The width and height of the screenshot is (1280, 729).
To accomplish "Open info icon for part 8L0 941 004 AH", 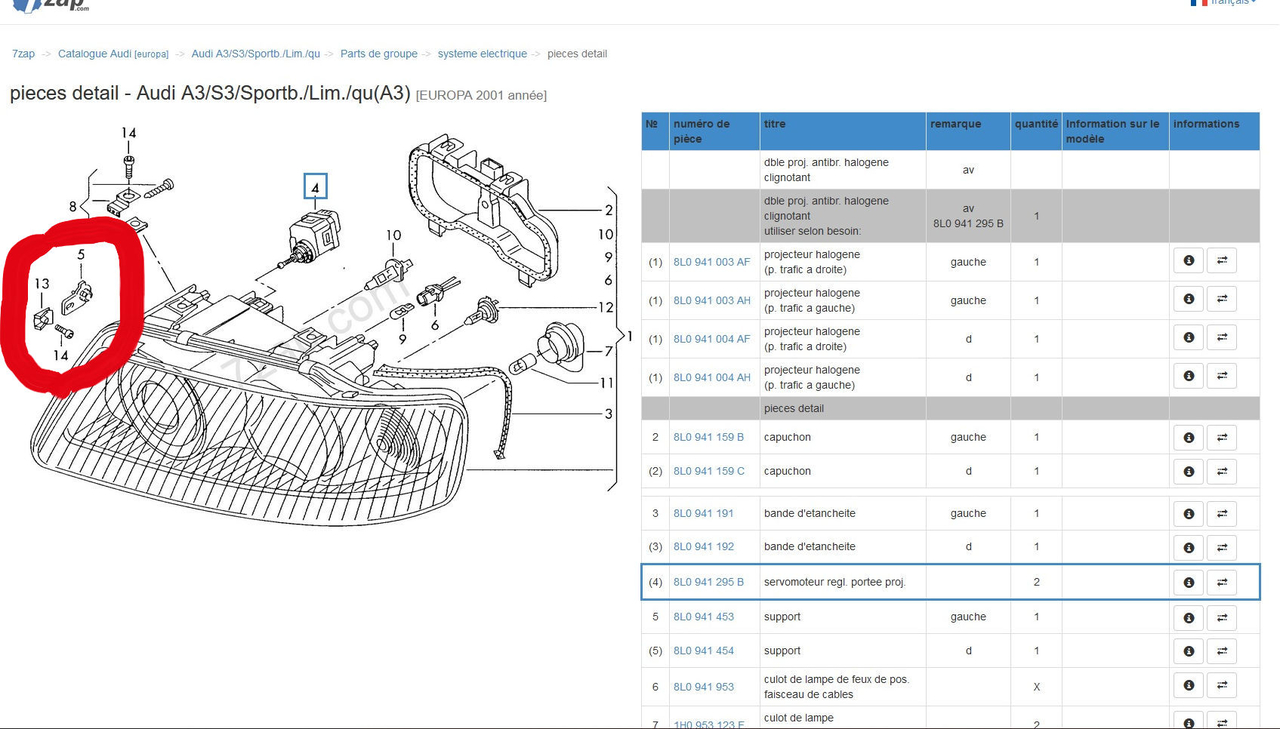I will (1188, 376).
